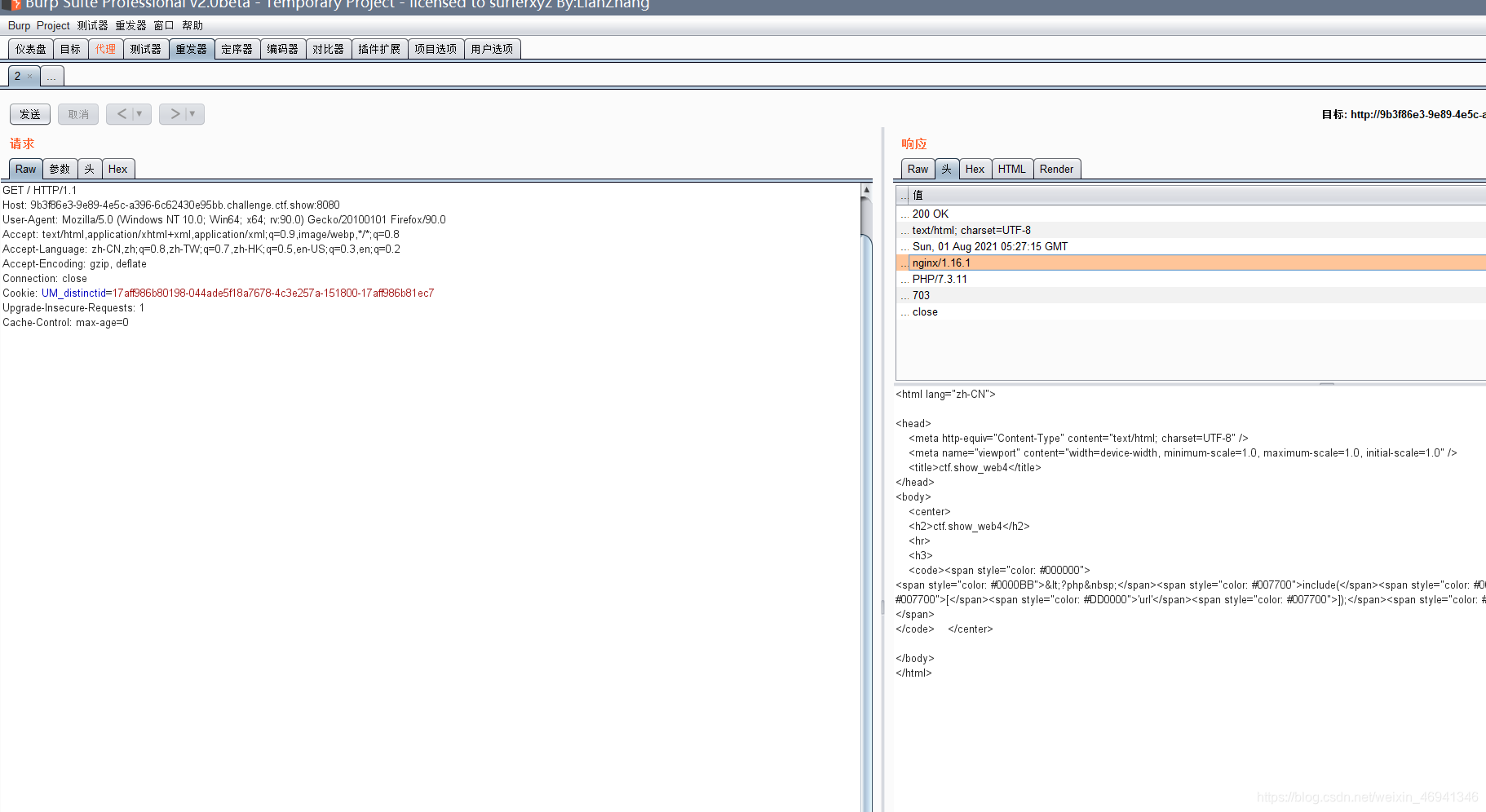Switch to the 仪表盘 tab
The width and height of the screenshot is (1486, 812).
point(31,49)
